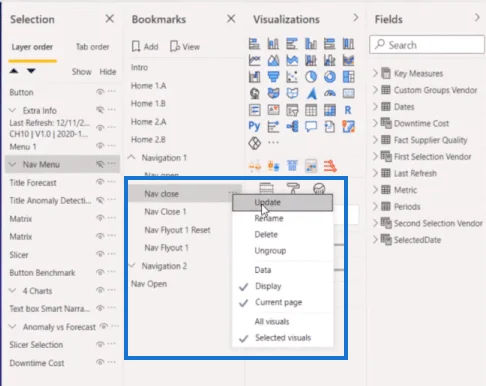Select the Treemap visual
486x386 pixels.
tap(348, 77)
